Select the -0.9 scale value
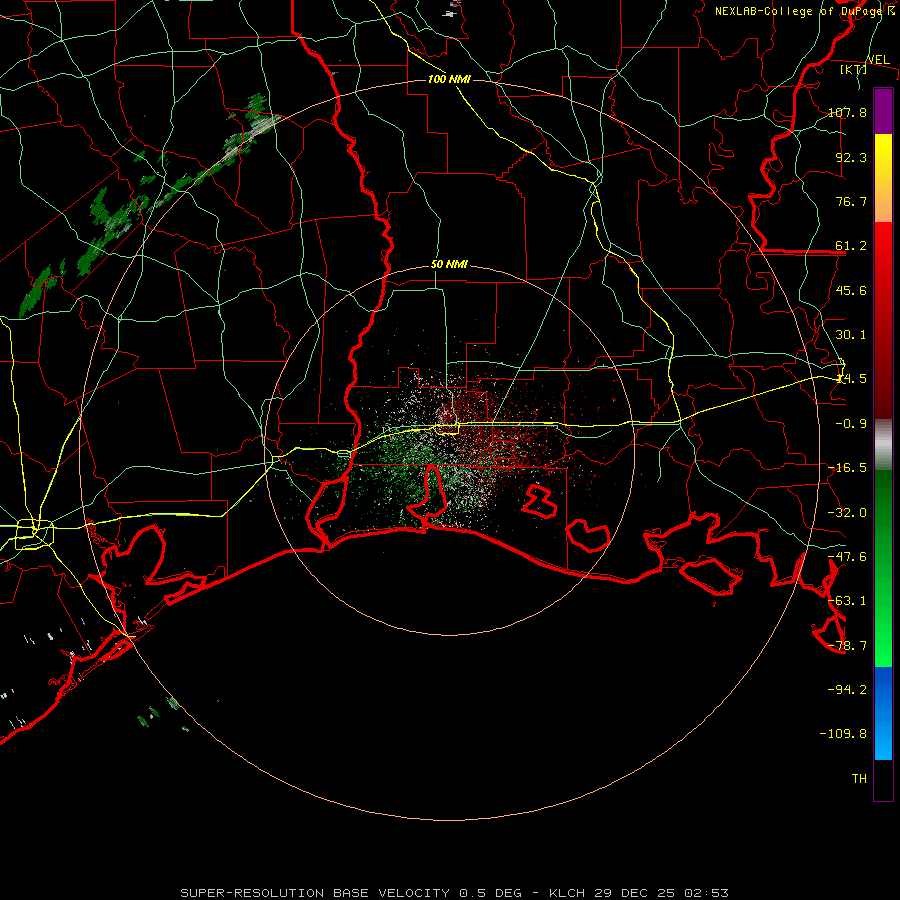Screen dimensions: 900x900 click(x=851, y=424)
